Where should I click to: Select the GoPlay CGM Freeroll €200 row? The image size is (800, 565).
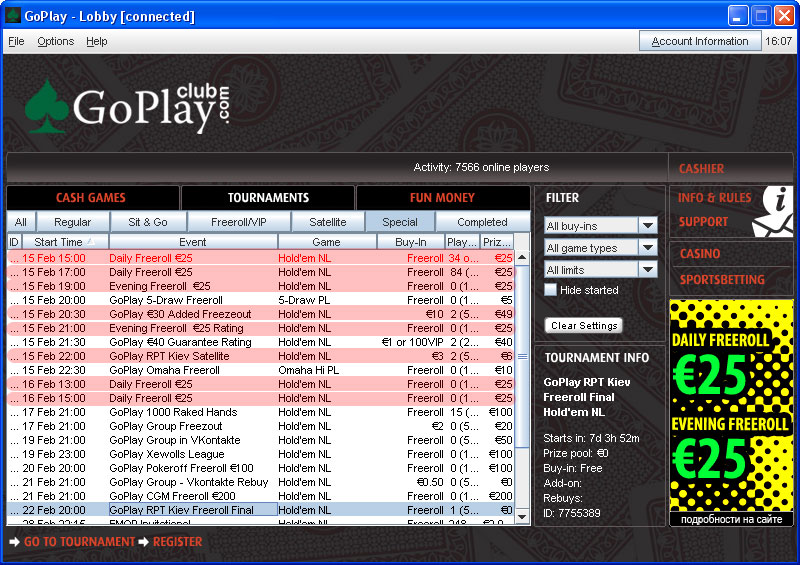click(260, 496)
